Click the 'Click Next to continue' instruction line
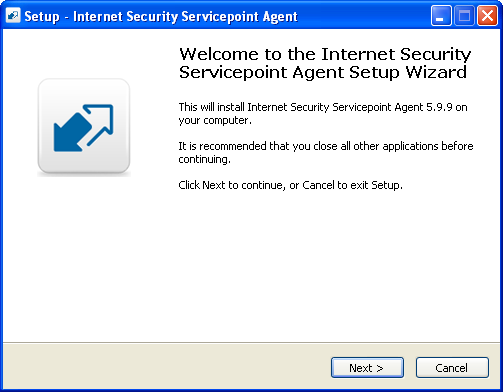The width and height of the screenshot is (503, 392). click(290, 185)
